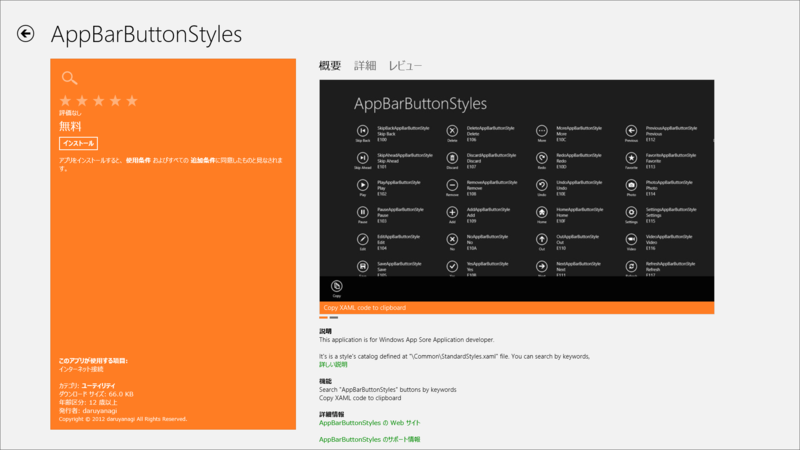Click the Skip Back icon in preview
The width and height of the screenshot is (800, 450).
362,131
